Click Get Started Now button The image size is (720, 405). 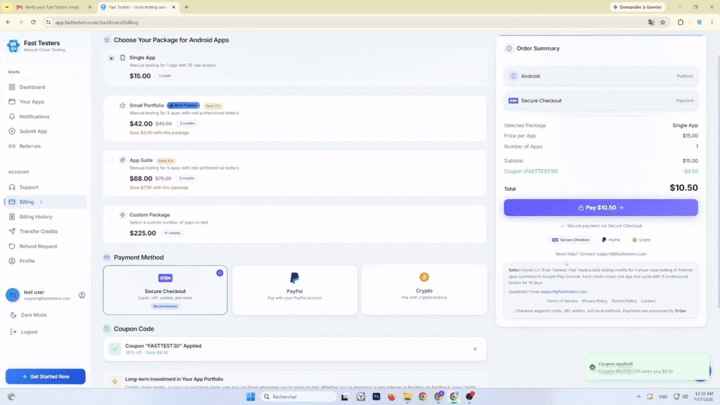(45, 377)
